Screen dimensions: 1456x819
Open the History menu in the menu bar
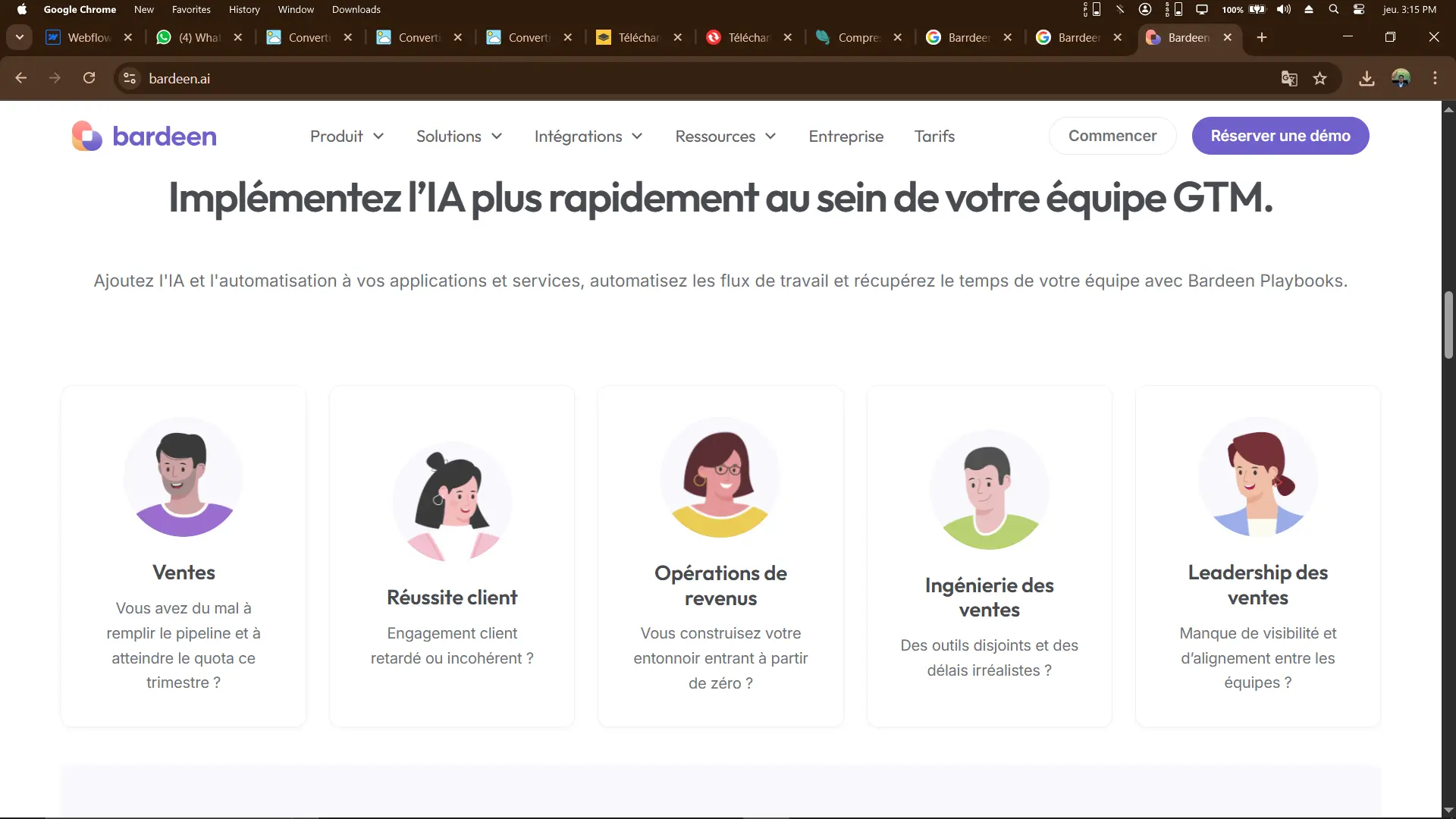coord(244,10)
